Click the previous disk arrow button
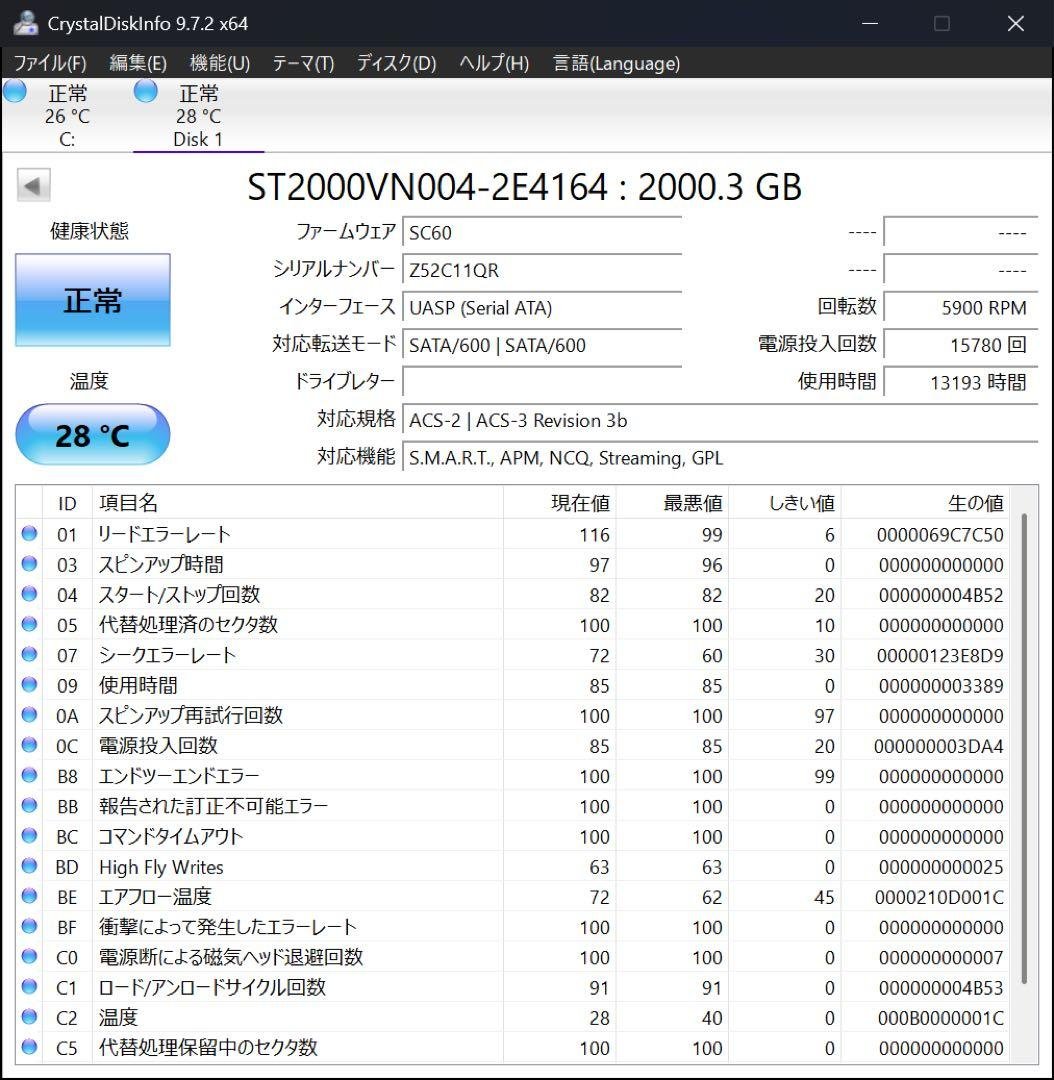 coord(33,185)
